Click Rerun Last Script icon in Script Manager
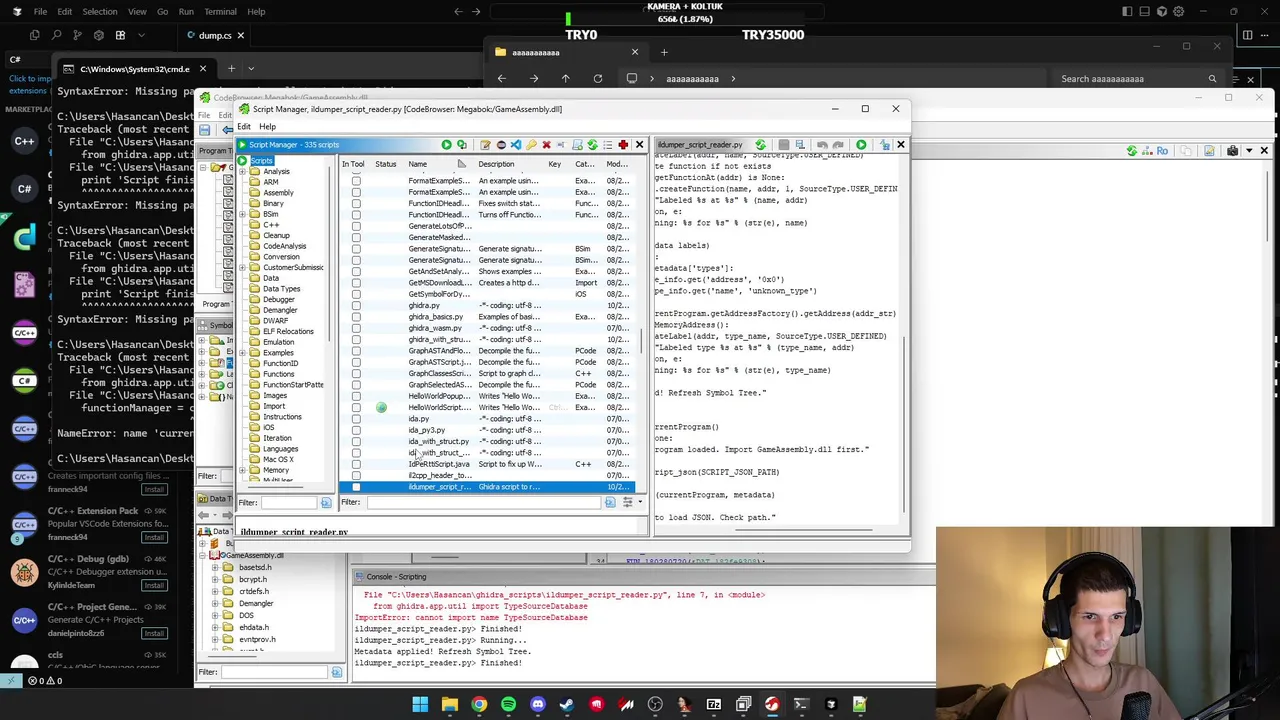1280x720 pixels. point(461,145)
